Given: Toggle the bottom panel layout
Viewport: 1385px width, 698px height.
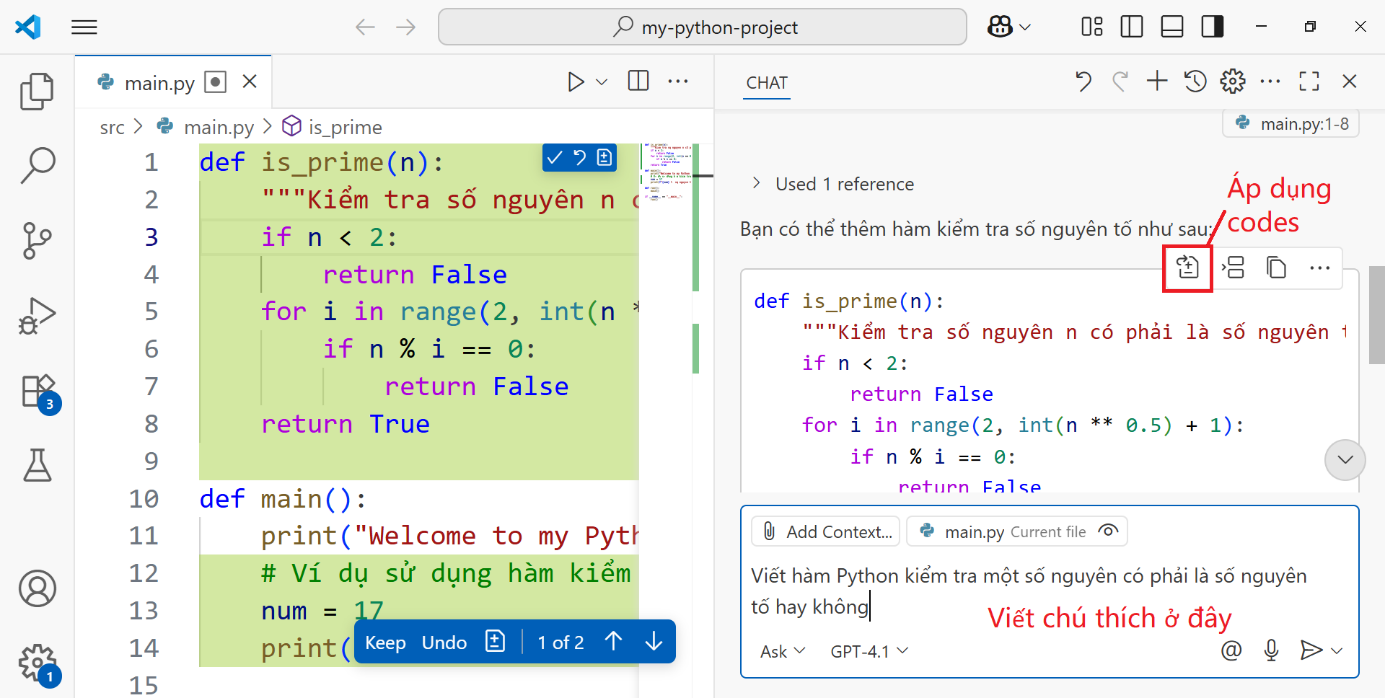Looking at the screenshot, I should [1171, 27].
